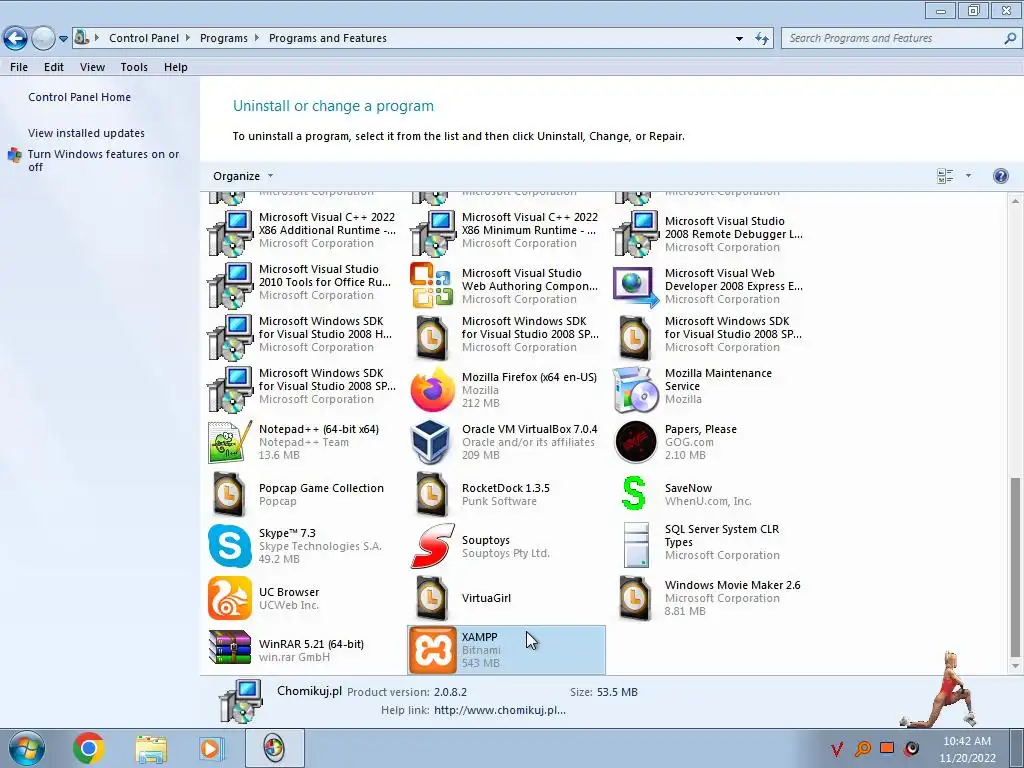
Task: Refresh the Programs and Features address bar
Action: click(x=761, y=39)
